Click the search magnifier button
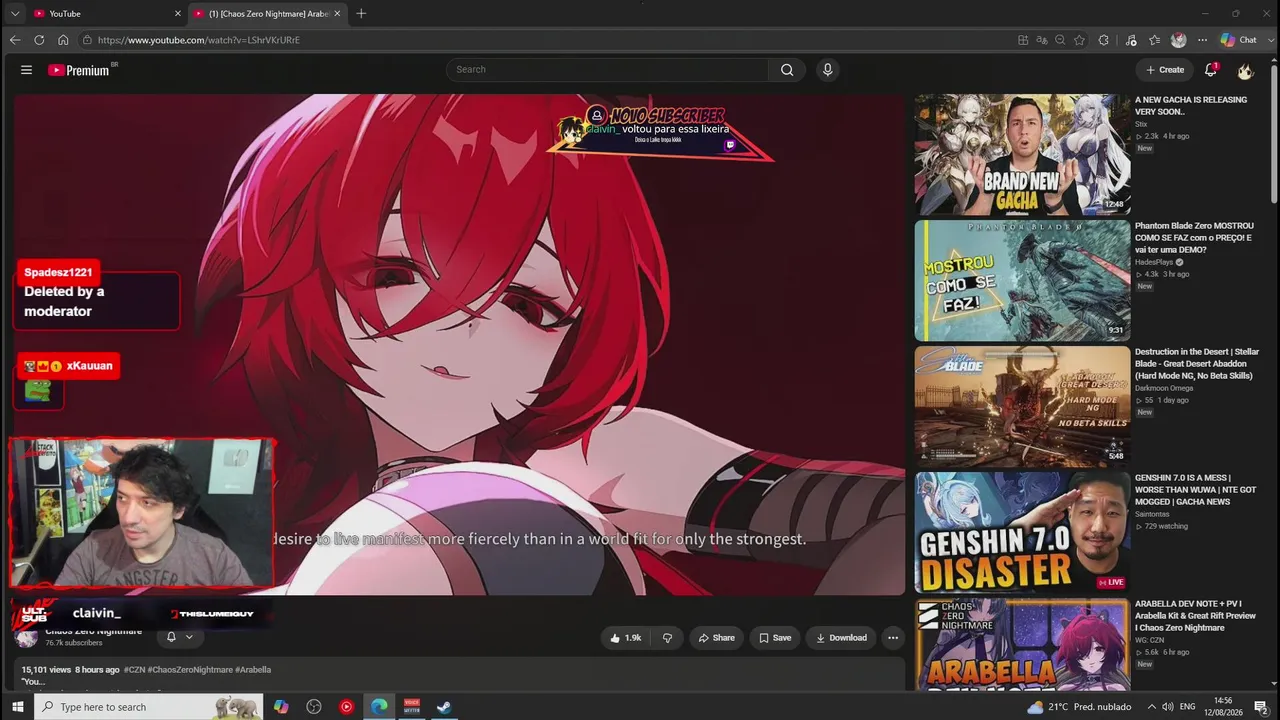The width and height of the screenshot is (1280, 720). 787,70
